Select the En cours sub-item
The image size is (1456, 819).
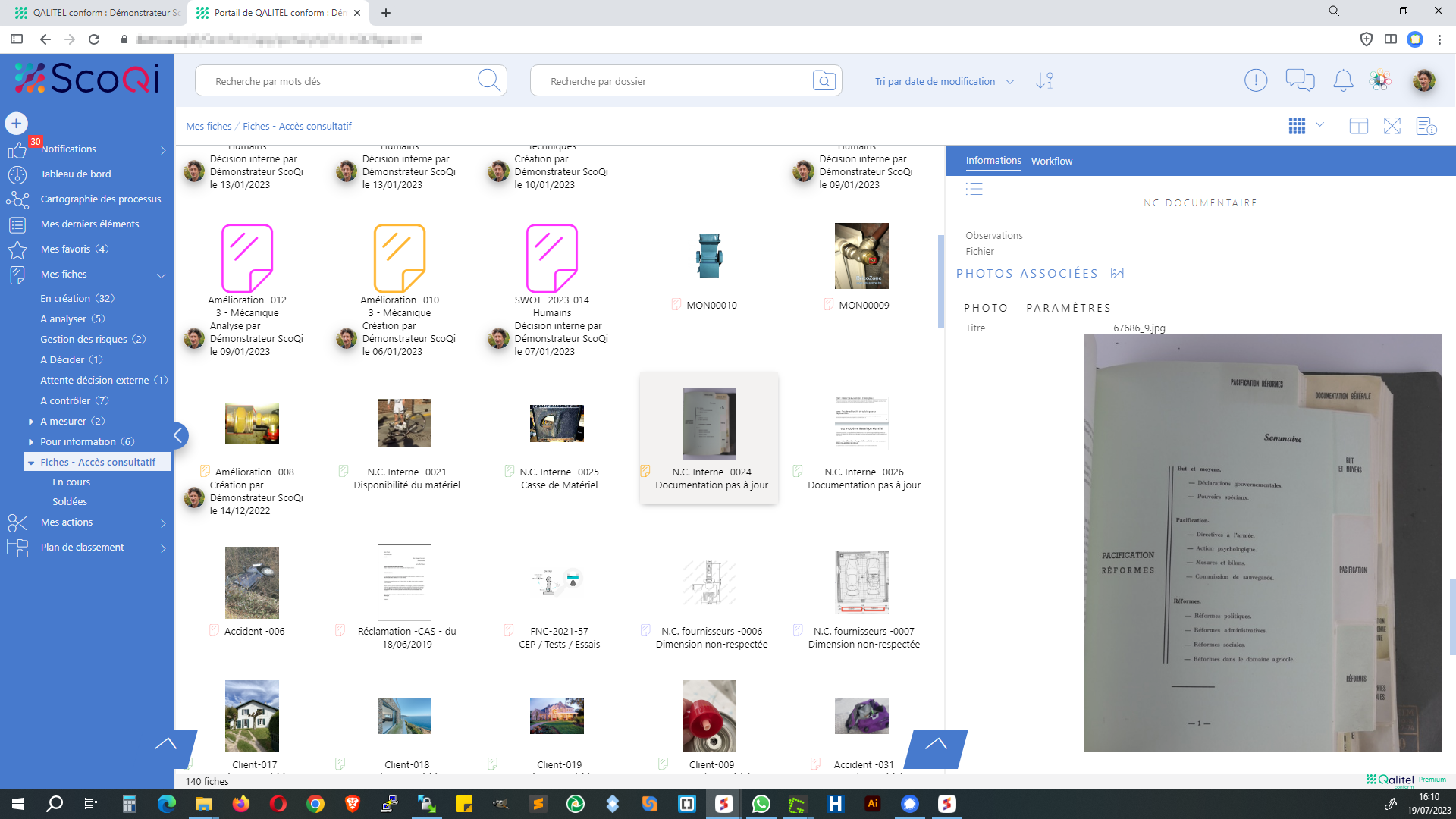pos(71,482)
